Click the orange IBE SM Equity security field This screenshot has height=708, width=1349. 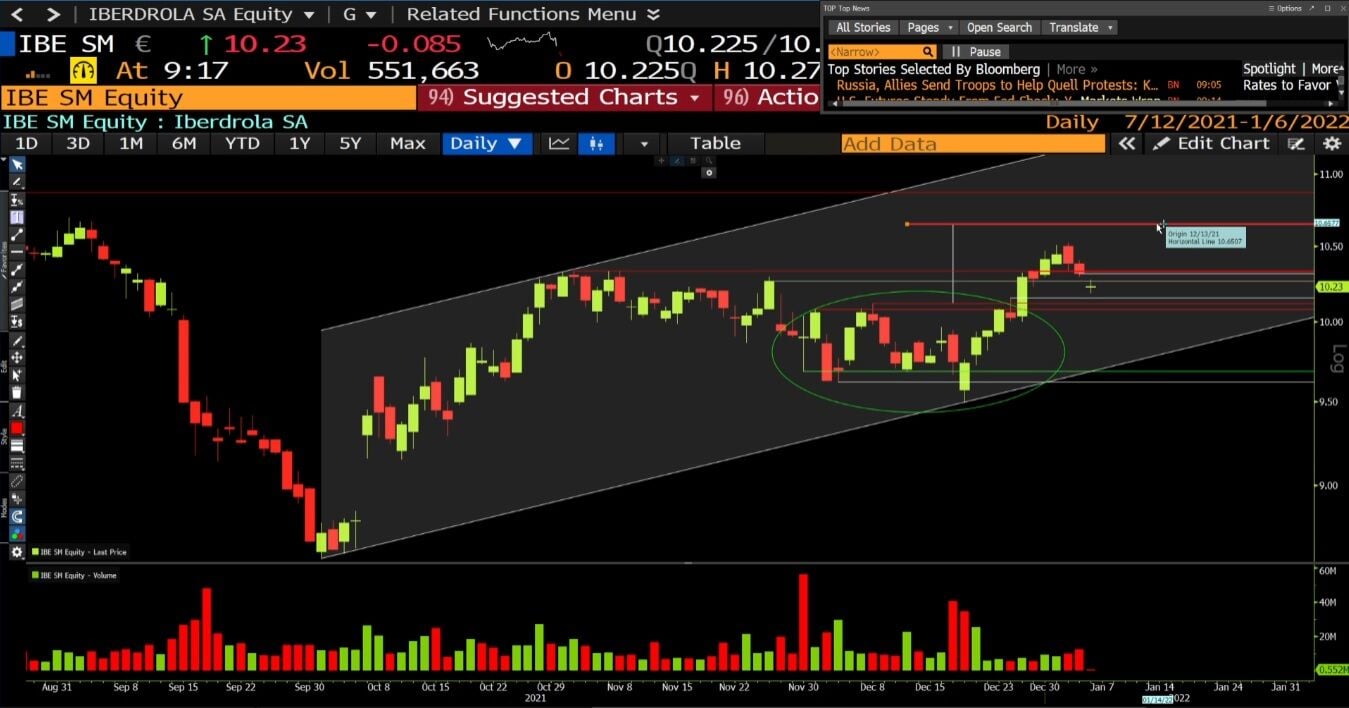[x=208, y=97]
